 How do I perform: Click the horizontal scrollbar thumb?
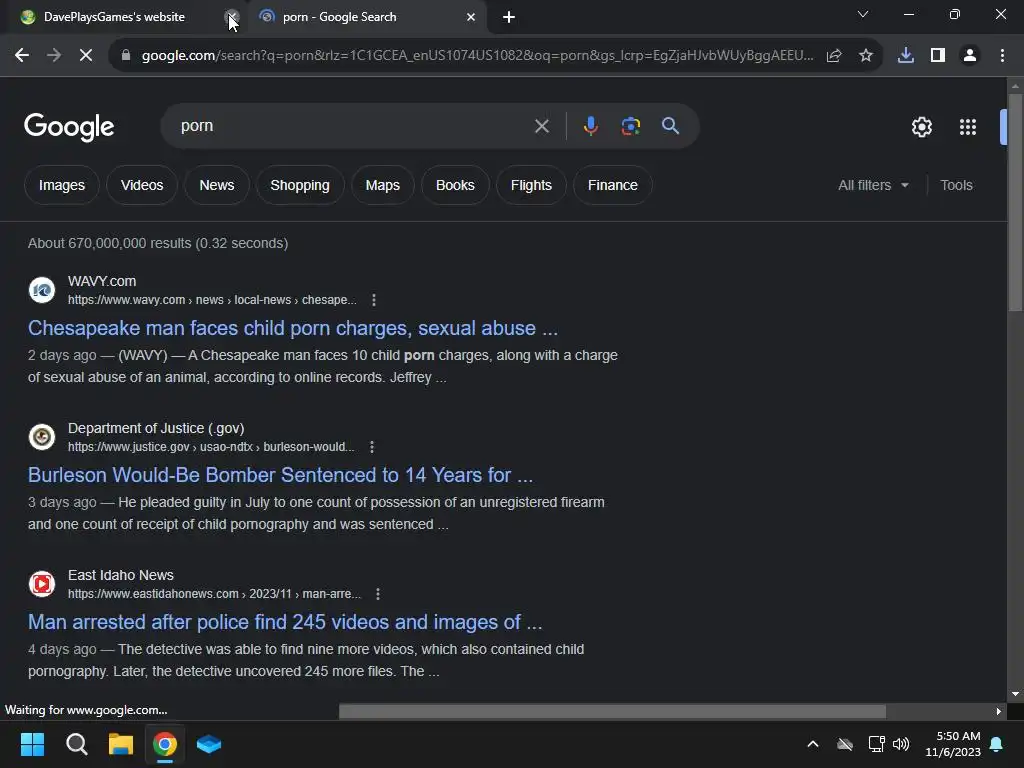(x=612, y=711)
